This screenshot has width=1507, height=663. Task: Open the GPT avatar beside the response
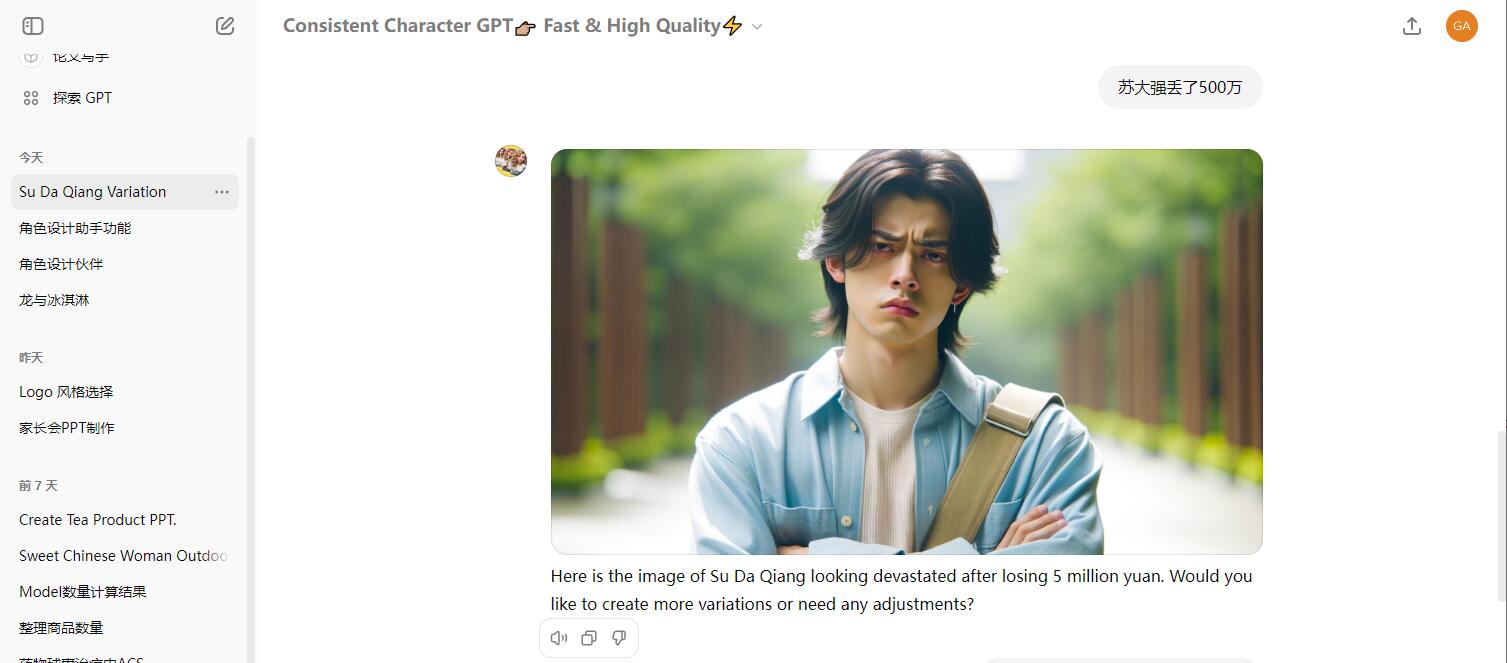click(x=511, y=161)
